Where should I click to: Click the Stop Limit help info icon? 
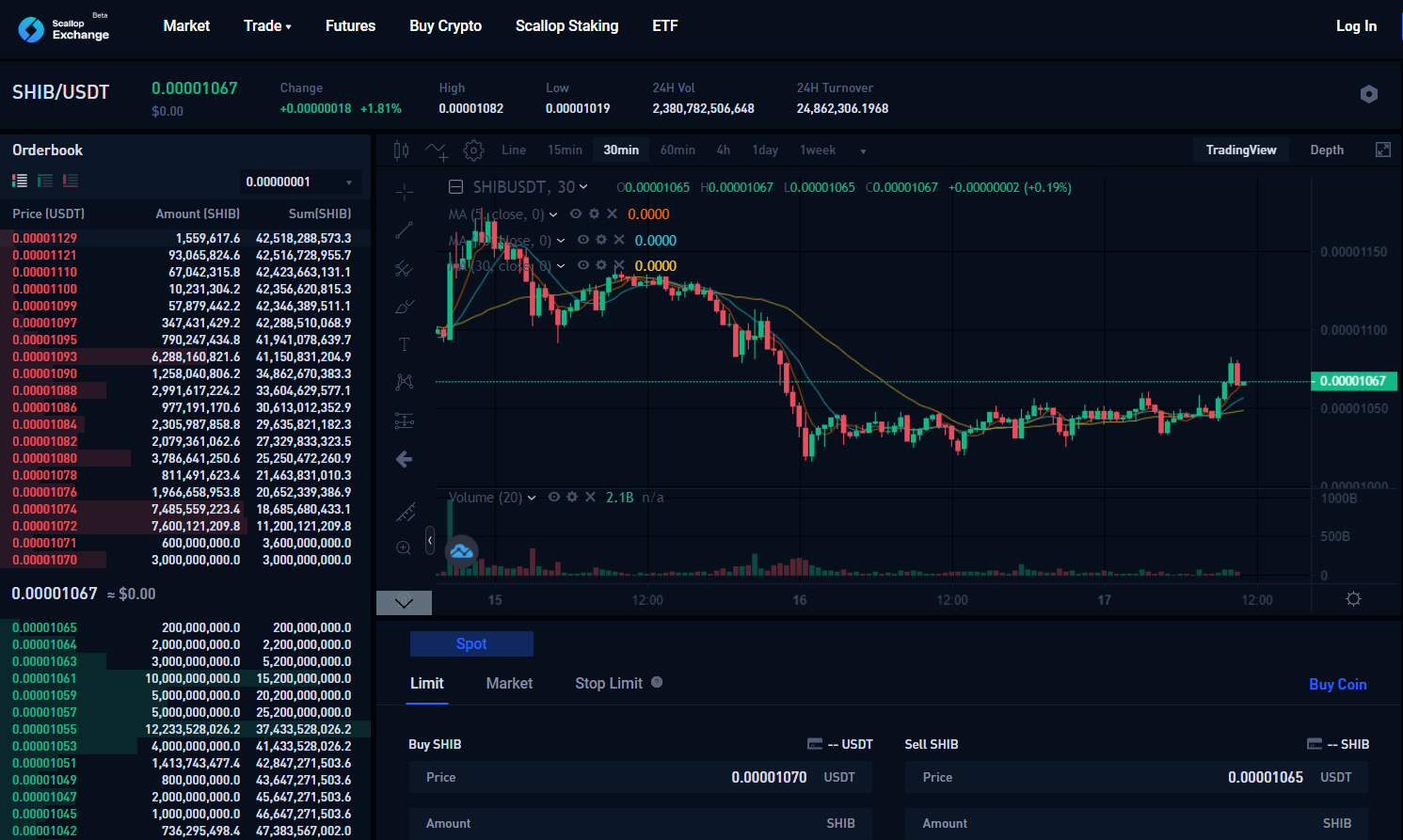657,682
